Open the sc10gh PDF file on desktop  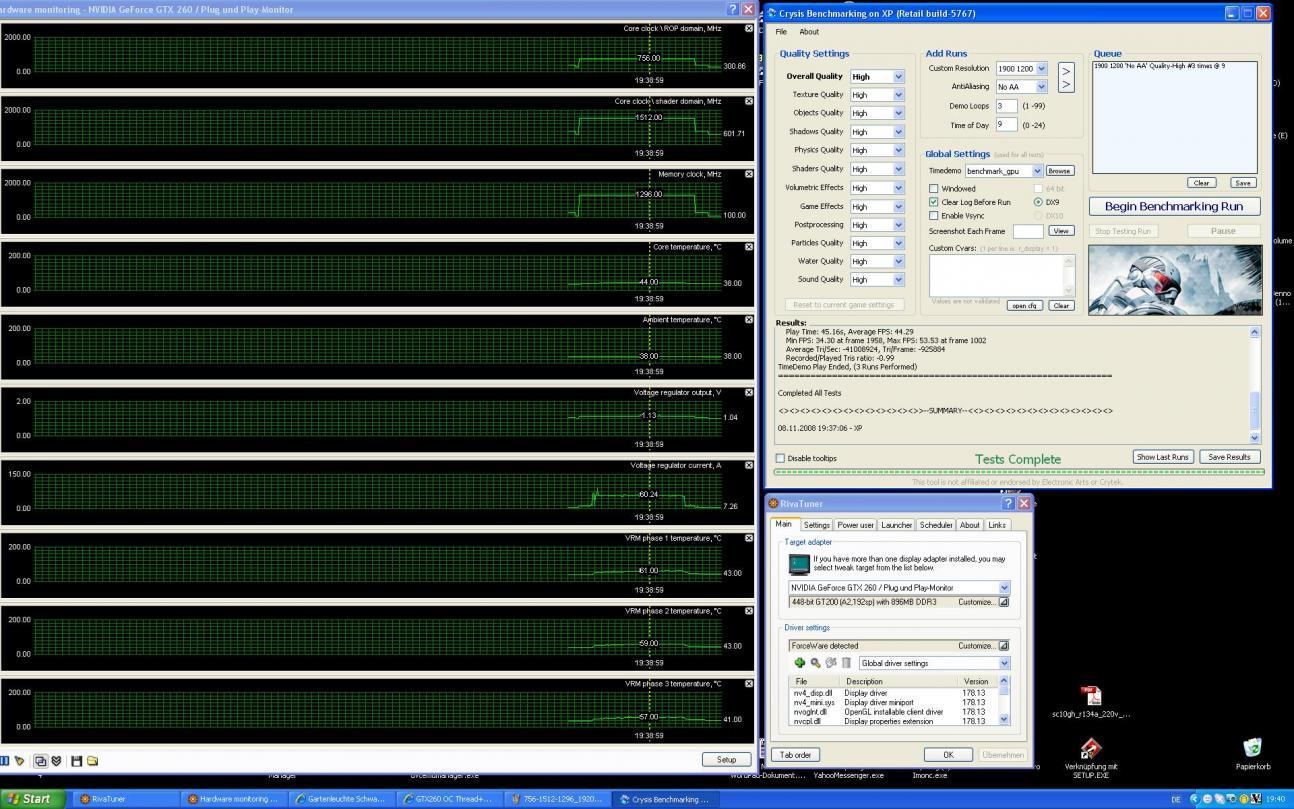pyautogui.click(x=1091, y=702)
